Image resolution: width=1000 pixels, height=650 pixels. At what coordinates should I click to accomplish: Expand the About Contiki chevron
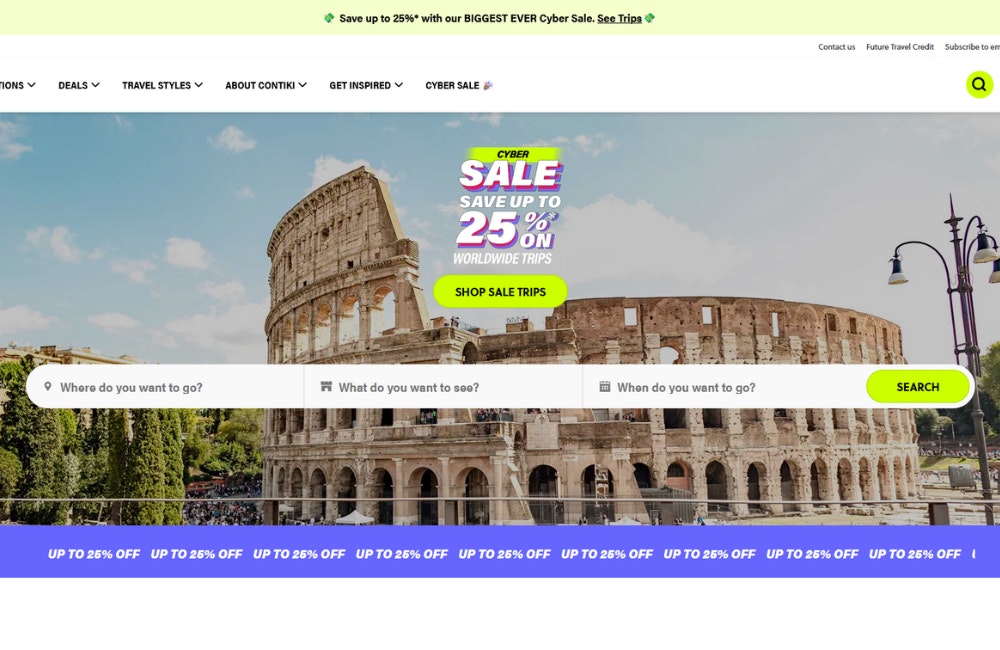tap(303, 85)
